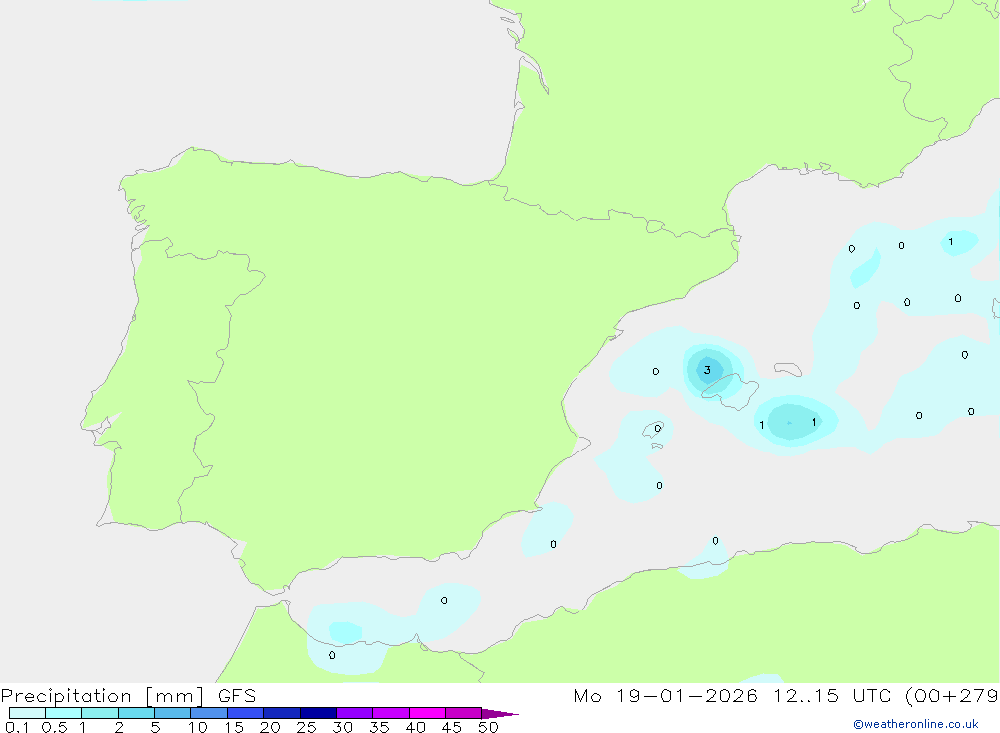Select the 30–35 mm purple legend swatch
1000x733 pixels.
click(x=355, y=713)
